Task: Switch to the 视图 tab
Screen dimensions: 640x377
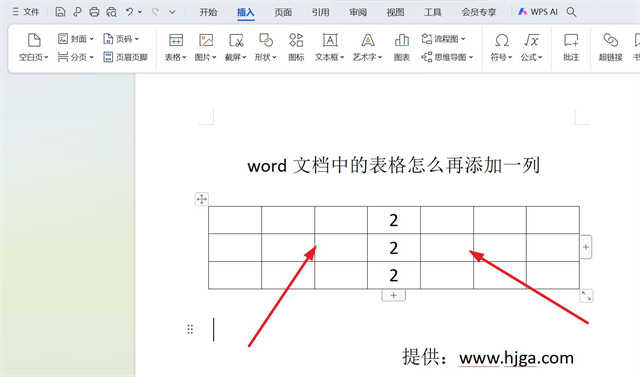Action: (396, 12)
